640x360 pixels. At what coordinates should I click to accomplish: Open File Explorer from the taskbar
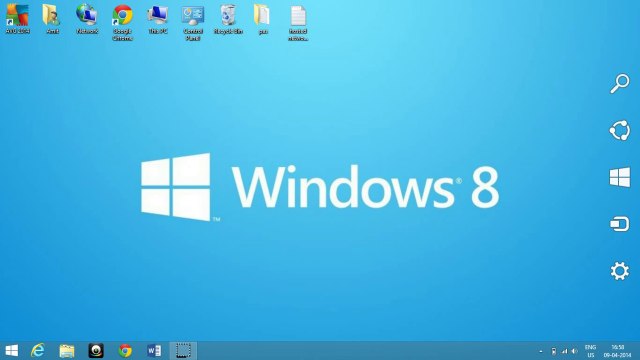pos(67,351)
